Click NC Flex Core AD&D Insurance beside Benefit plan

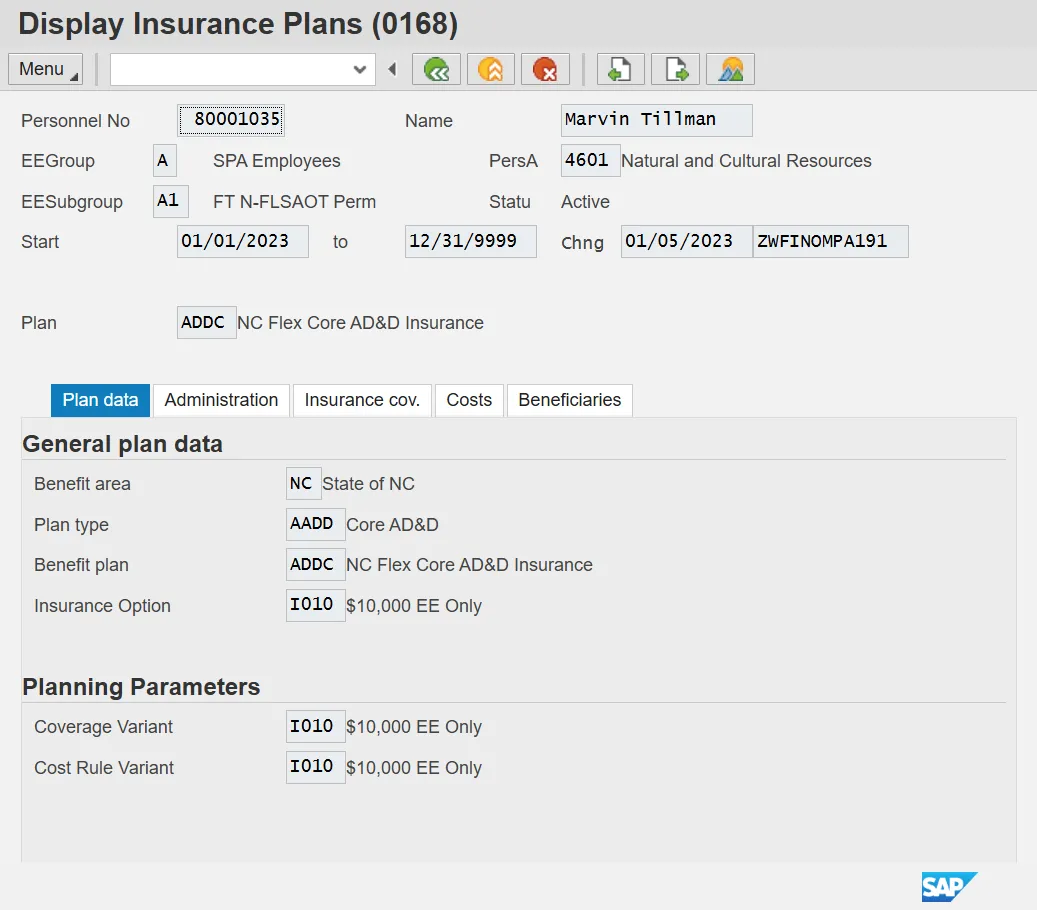(470, 565)
